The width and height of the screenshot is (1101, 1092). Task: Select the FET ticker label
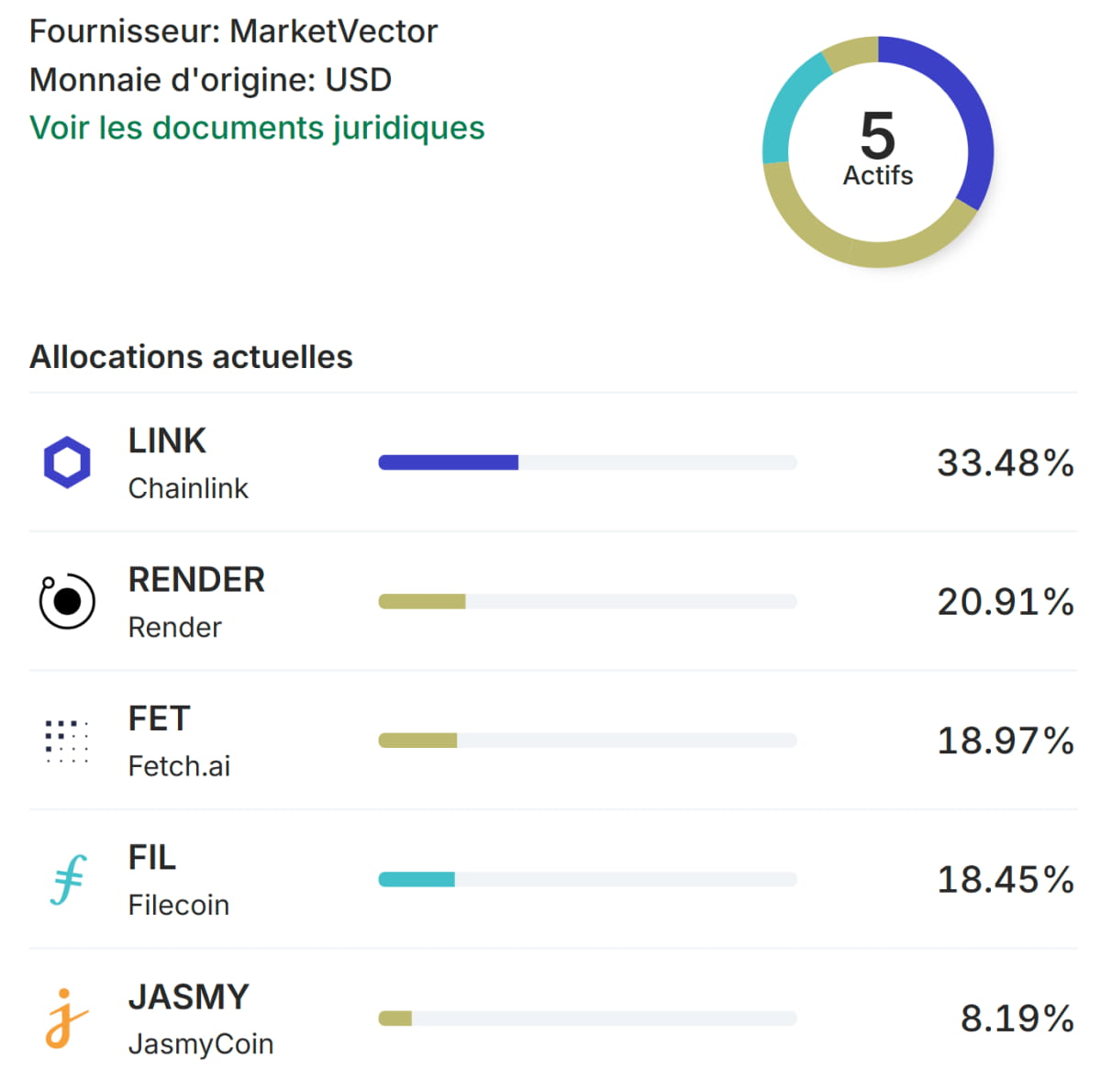tap(159, 719)
